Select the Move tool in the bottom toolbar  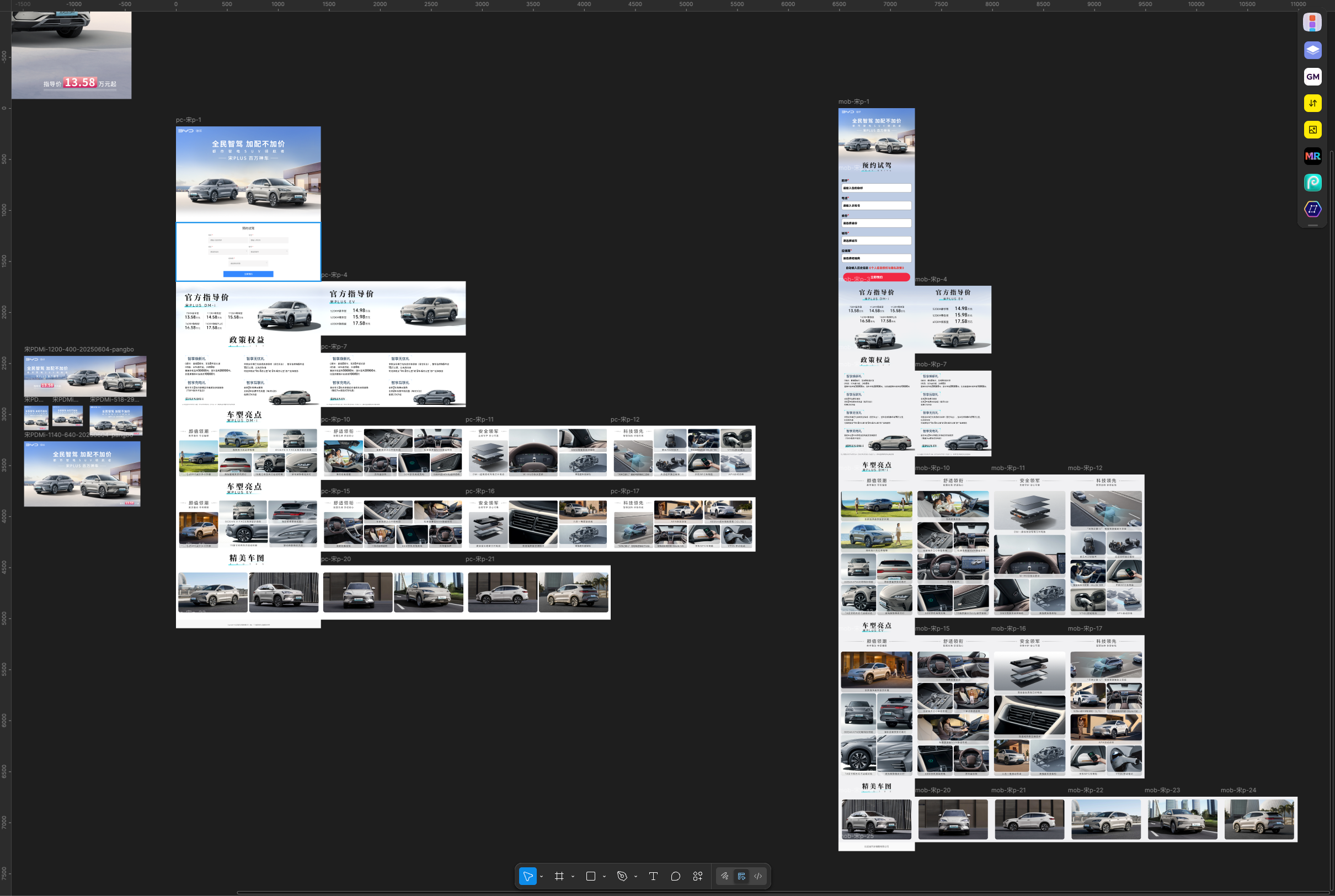(527, 876)
